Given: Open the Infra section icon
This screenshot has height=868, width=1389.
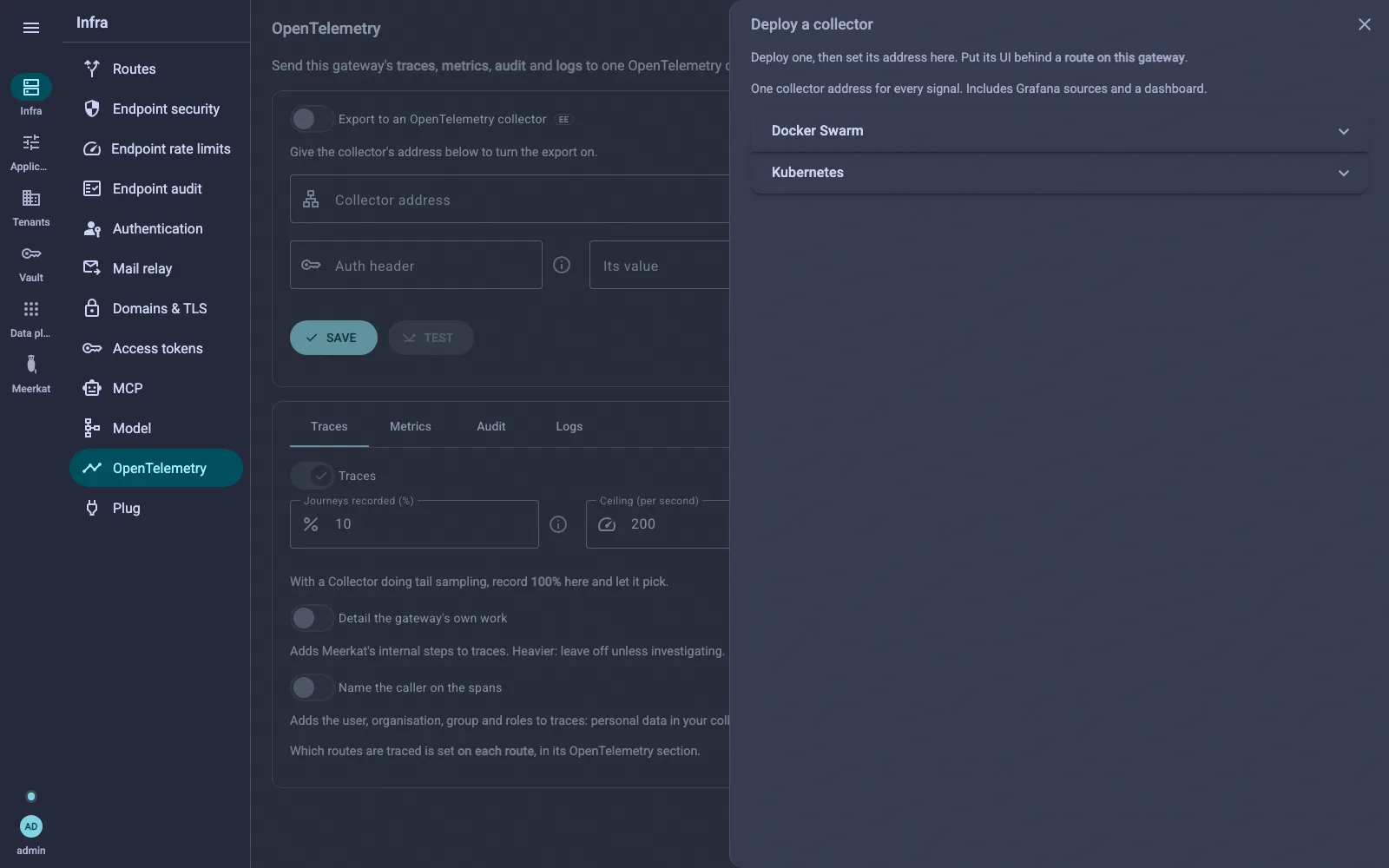Looking at the screenshot, I should pos(31,87).
